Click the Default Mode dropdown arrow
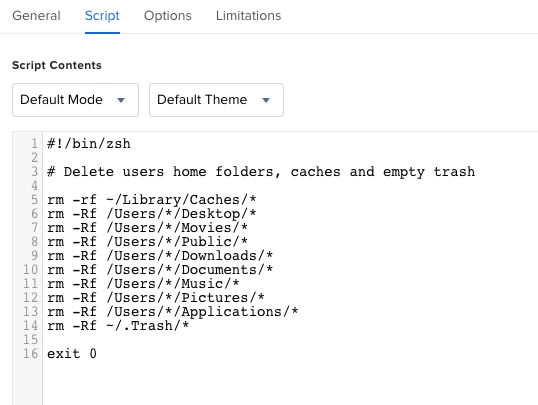538x405 pixels. (121, 100)
